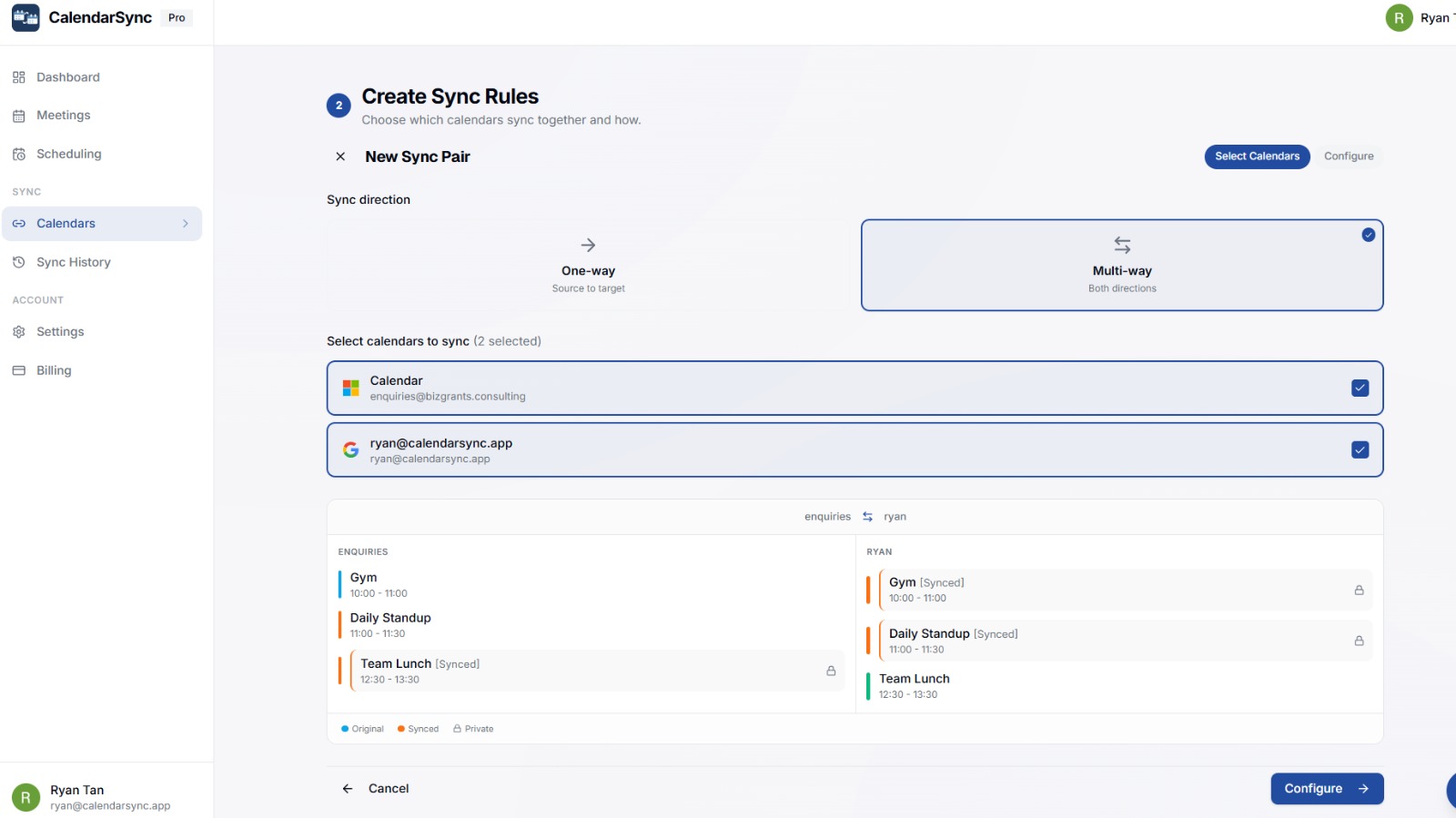The image size is (1456, 818).
Task: Click Cancel to go back
Action: (376, 789)
